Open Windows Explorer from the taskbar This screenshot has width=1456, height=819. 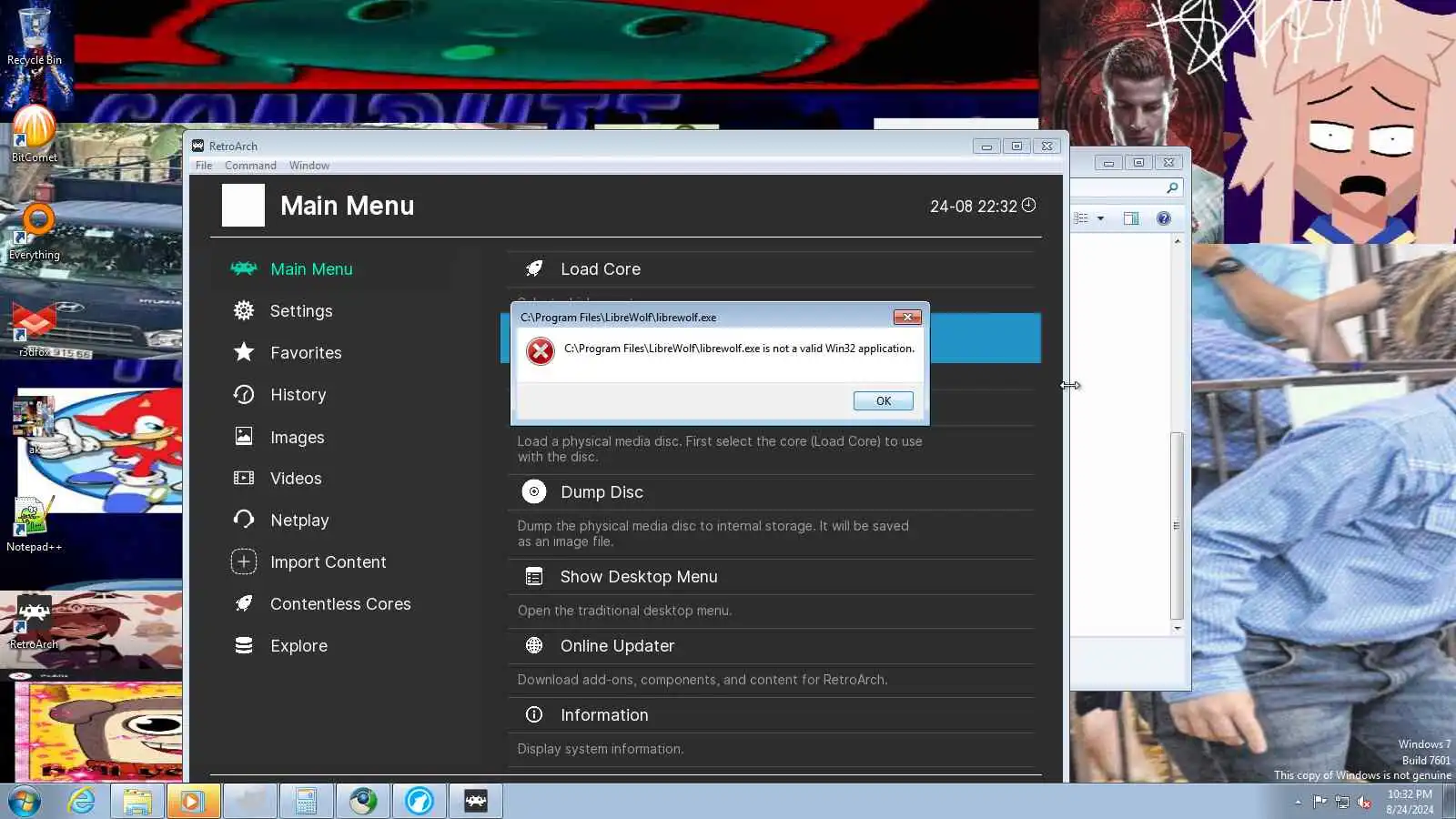[x=137, y=802]
